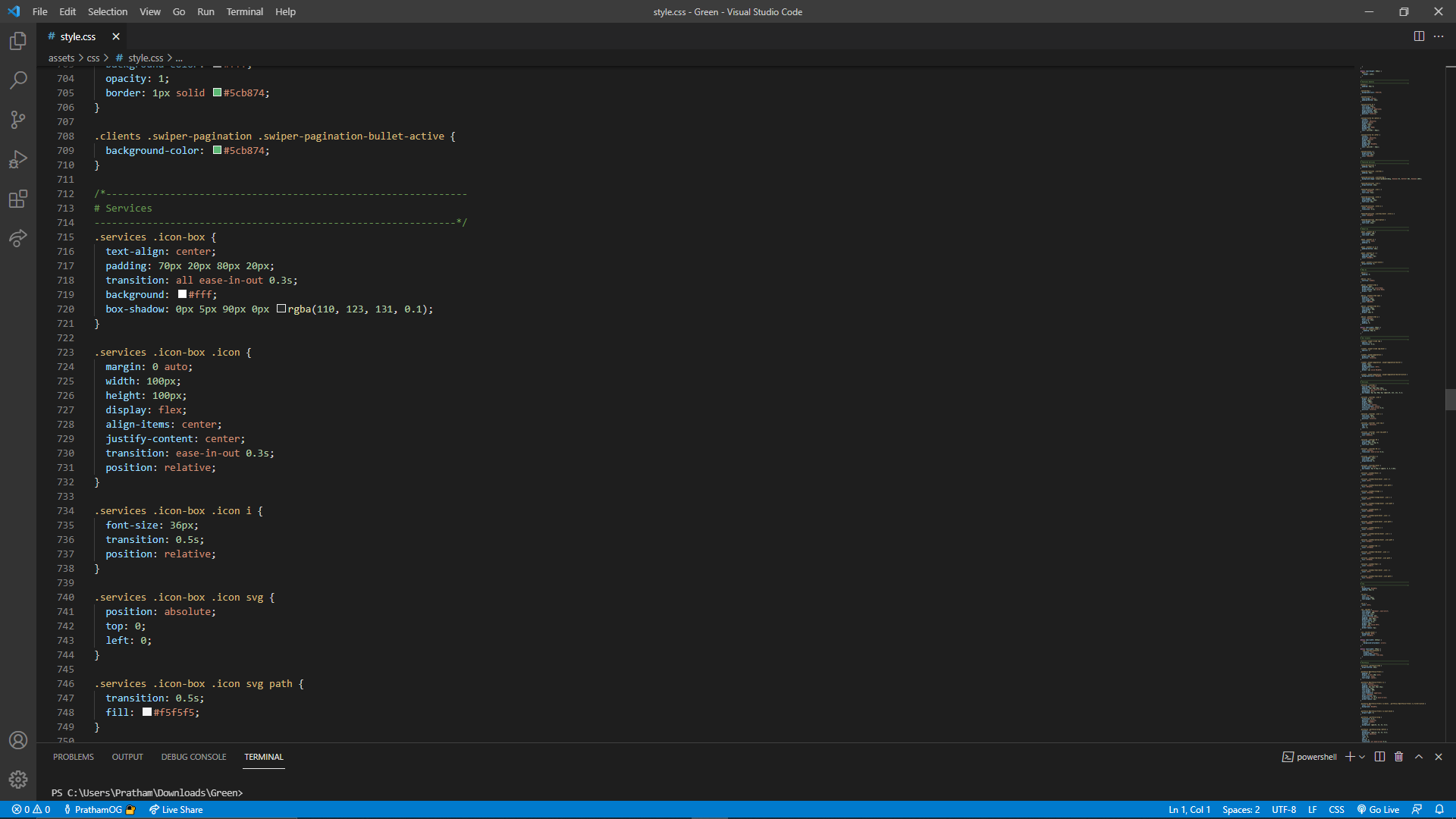This screenshot has width=1456, height=819.
Task: Toggle Go Live server in status bar
Action: tap(1378, 810)
